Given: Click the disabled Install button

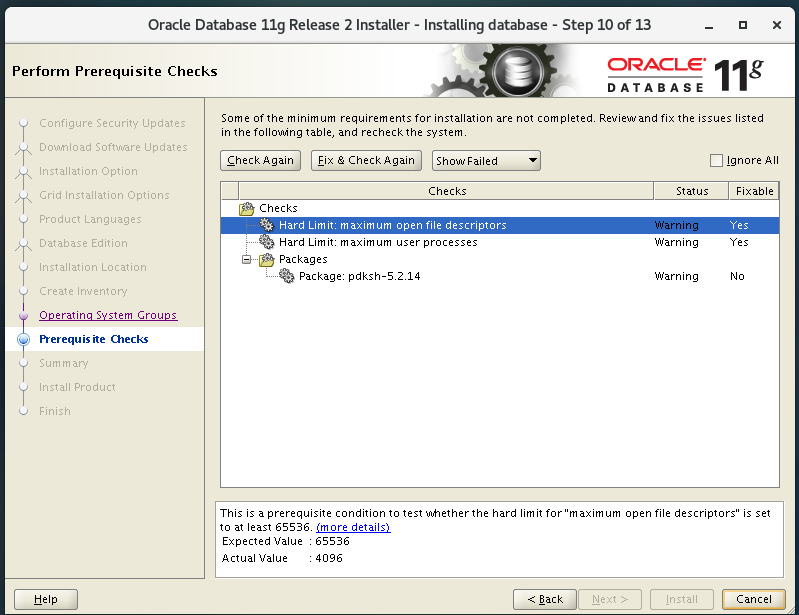Looking at the screenshot, I should click(681, 599).
